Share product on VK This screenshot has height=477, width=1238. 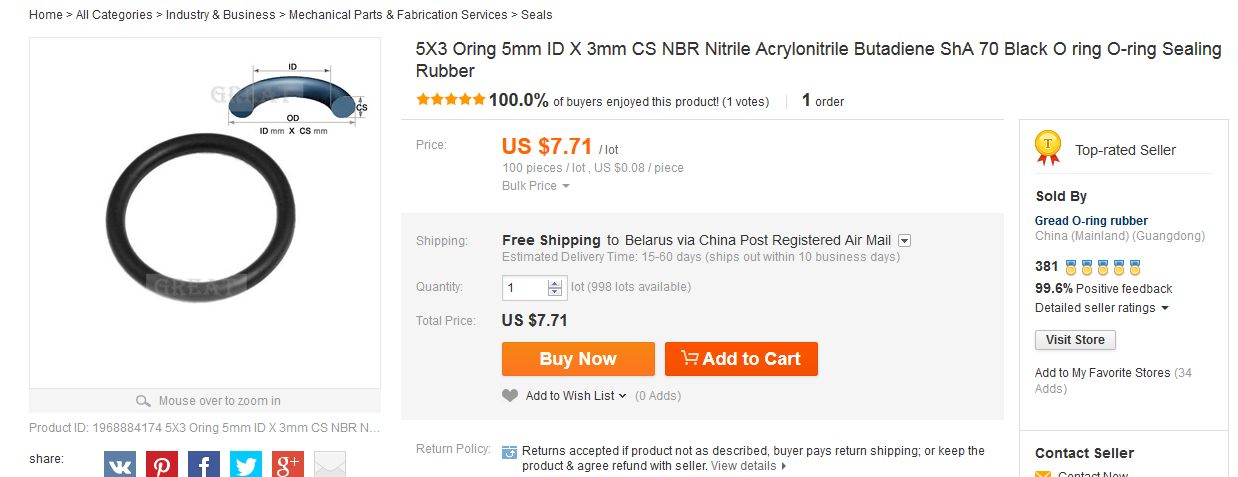click(x=120, y=465)
